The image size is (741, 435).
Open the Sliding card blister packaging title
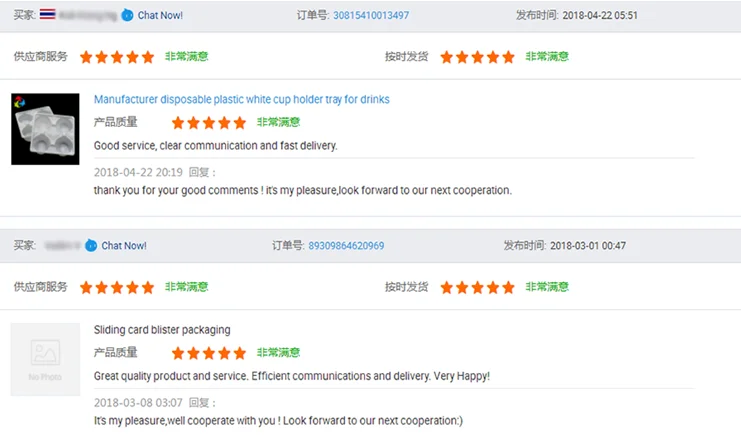click(x=162, y=329)
